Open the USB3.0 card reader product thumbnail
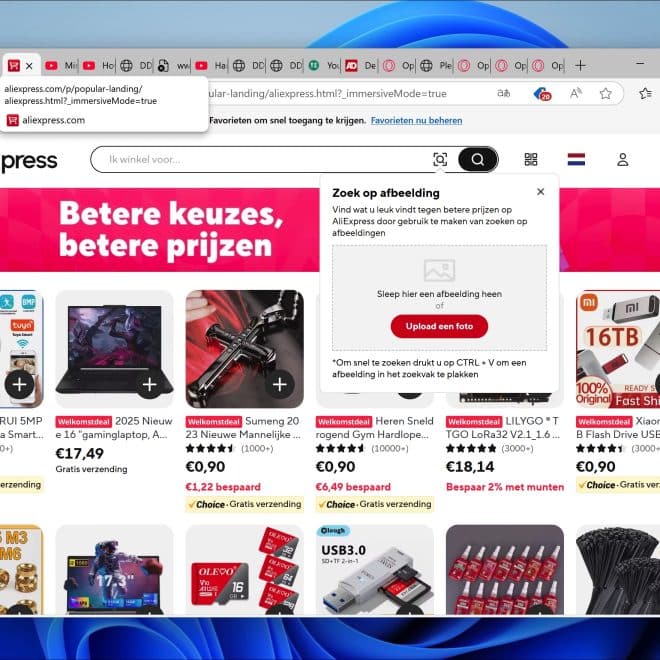Viewport: 660px width, 660px height. 375,570
